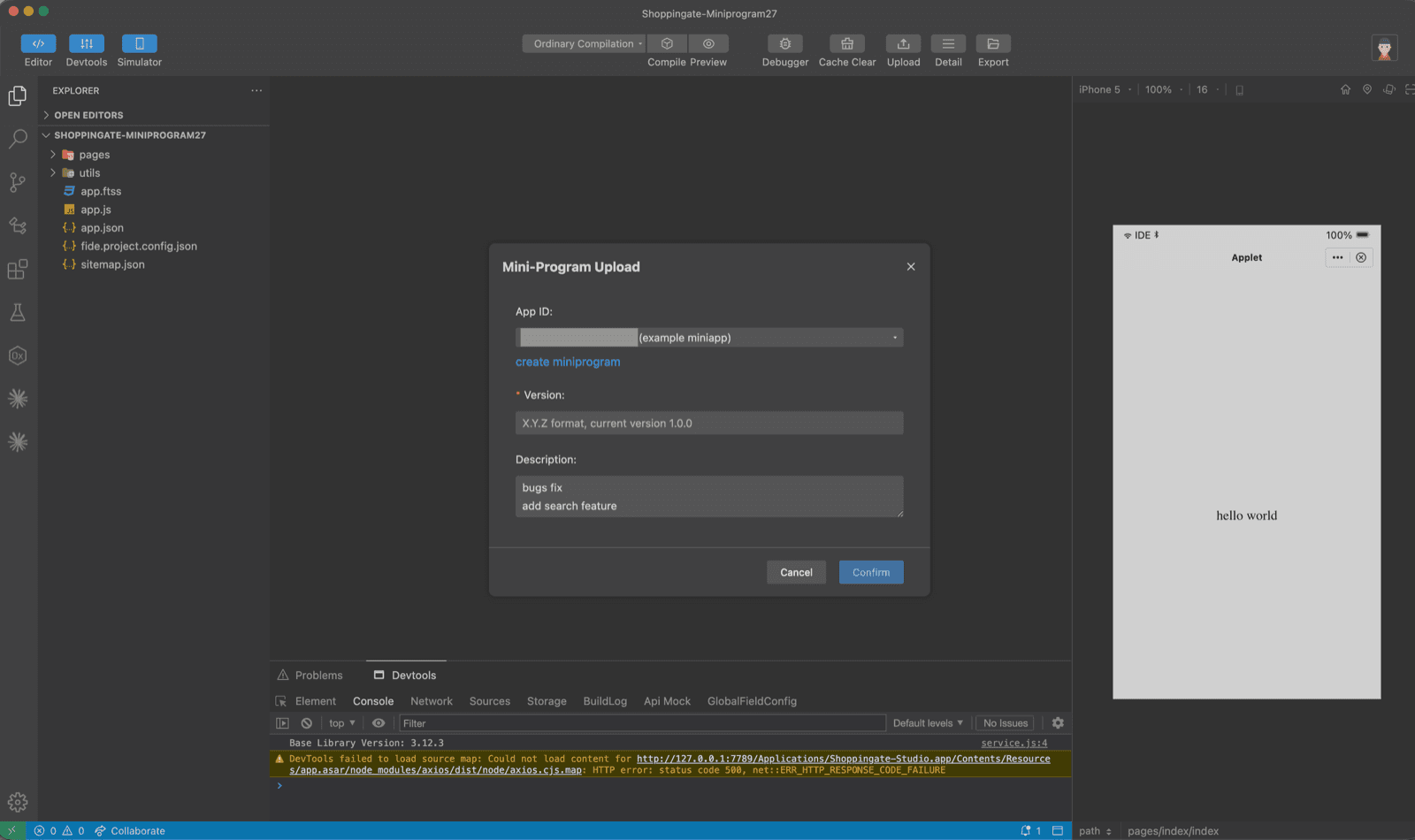Open the Console devtools tab
The width and height of the screenshot is (1415, 840).
pos(373,701)
